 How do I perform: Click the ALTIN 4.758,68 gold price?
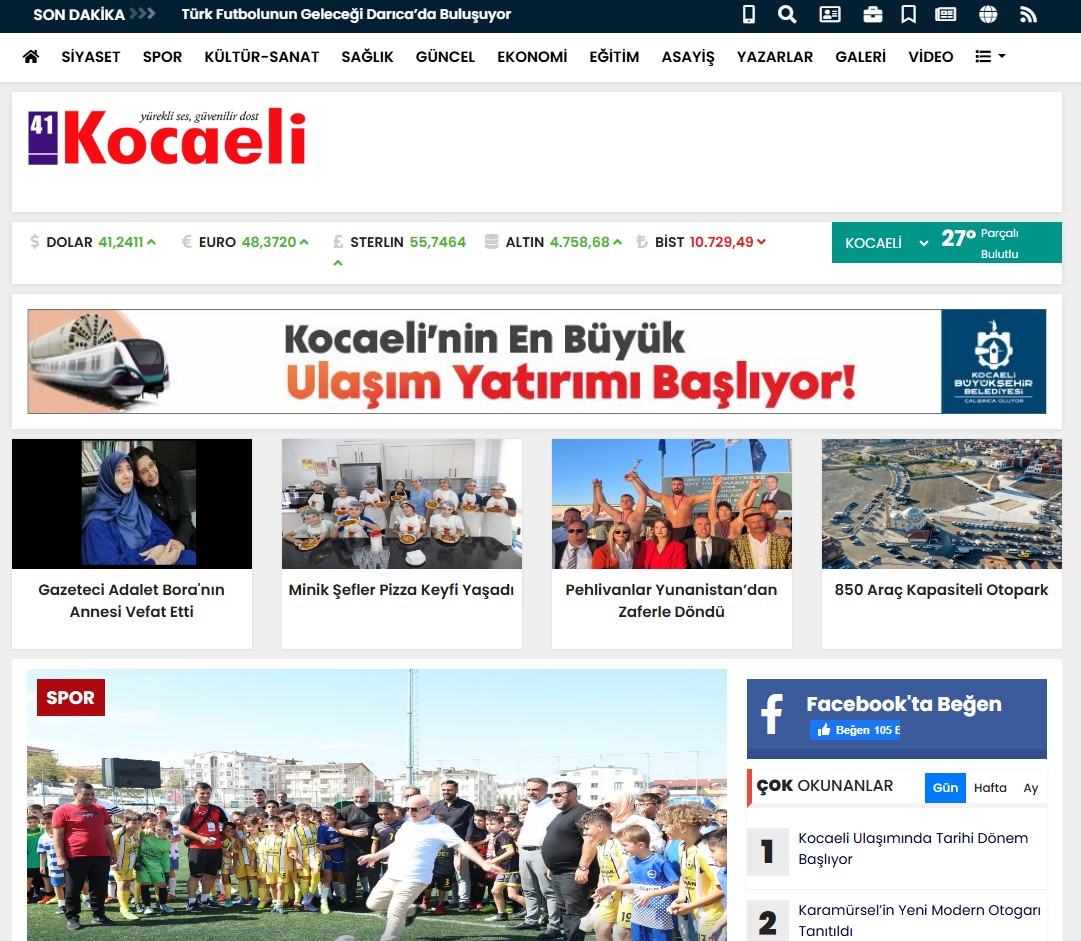pos(564,242)
